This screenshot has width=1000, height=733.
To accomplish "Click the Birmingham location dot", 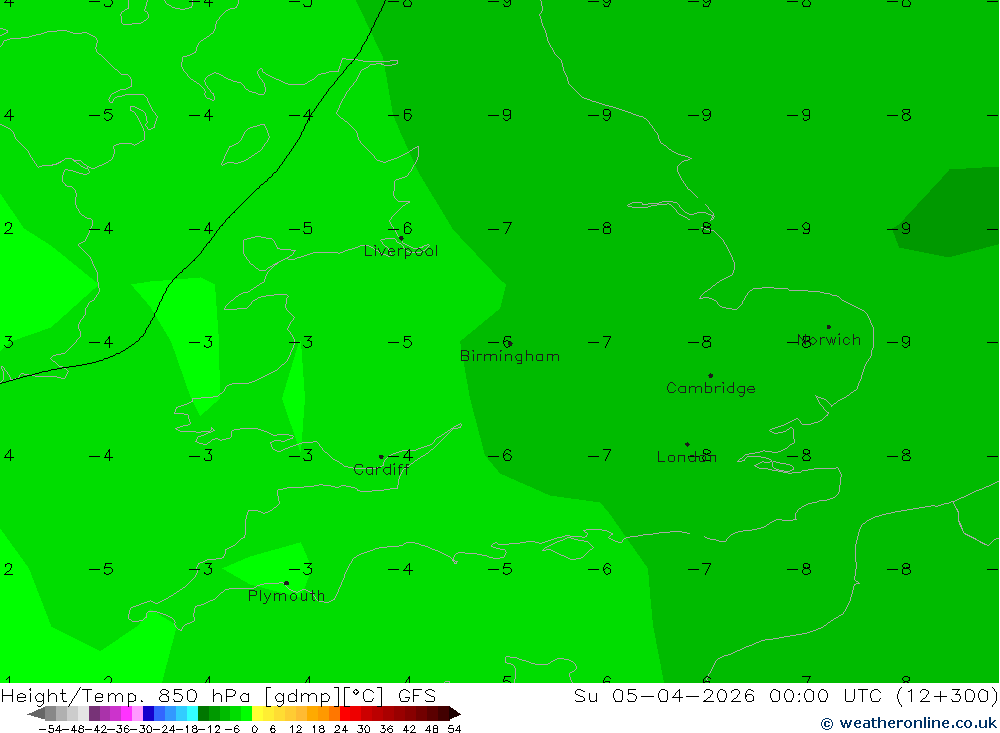I will point(509,343).
